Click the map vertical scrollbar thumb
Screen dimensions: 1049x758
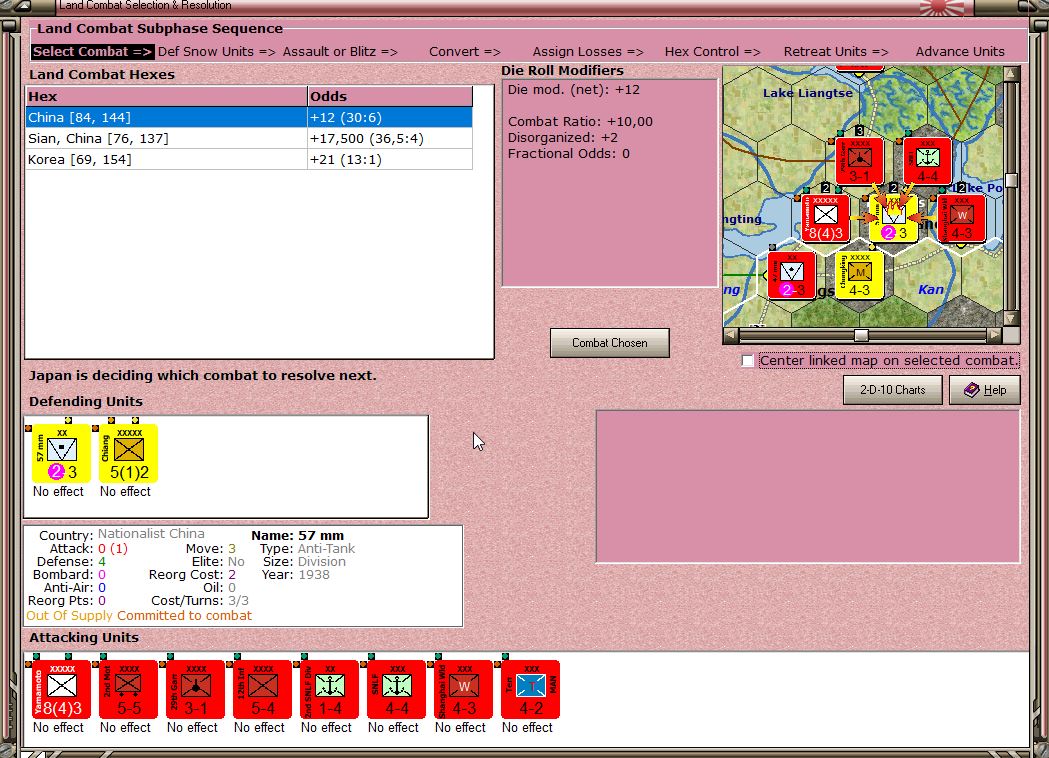(1012, 180)
